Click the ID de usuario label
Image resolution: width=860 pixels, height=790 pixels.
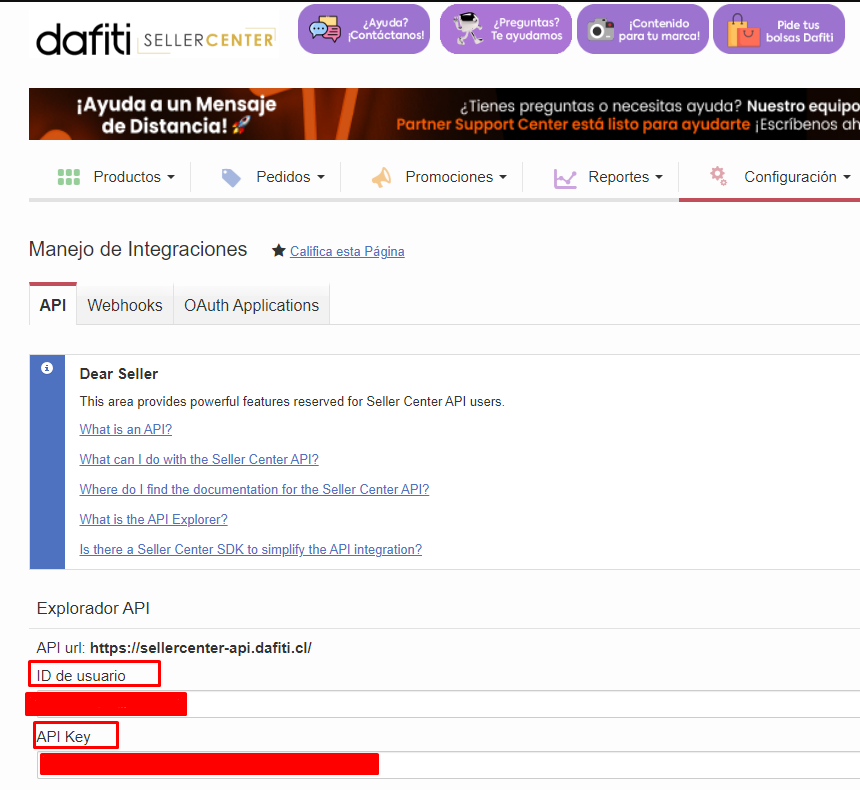[x=81, y=676]
